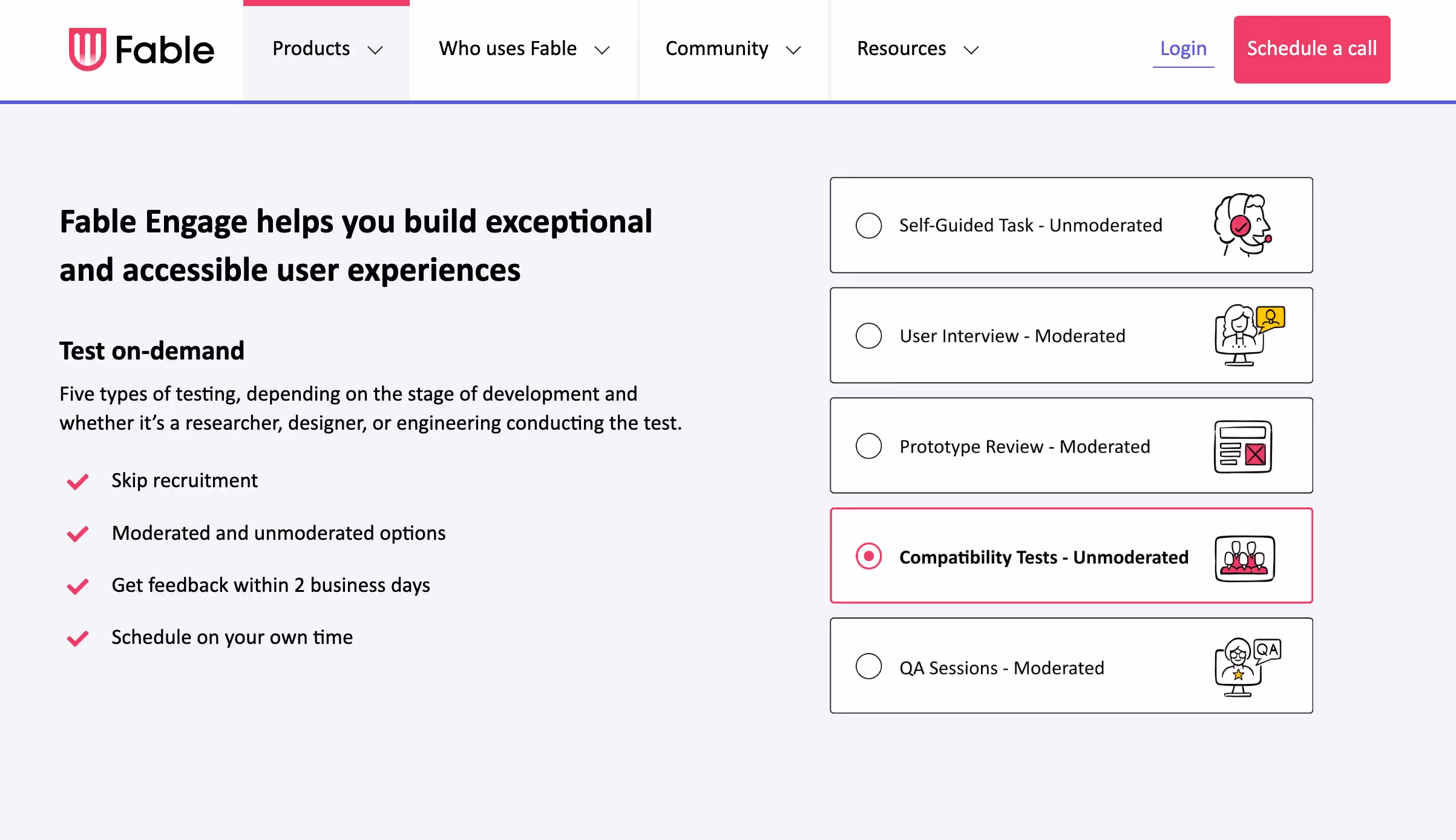Select the Prototype Review - Moderated option card
The image size is (1456, 840).
pos(1071,446)
